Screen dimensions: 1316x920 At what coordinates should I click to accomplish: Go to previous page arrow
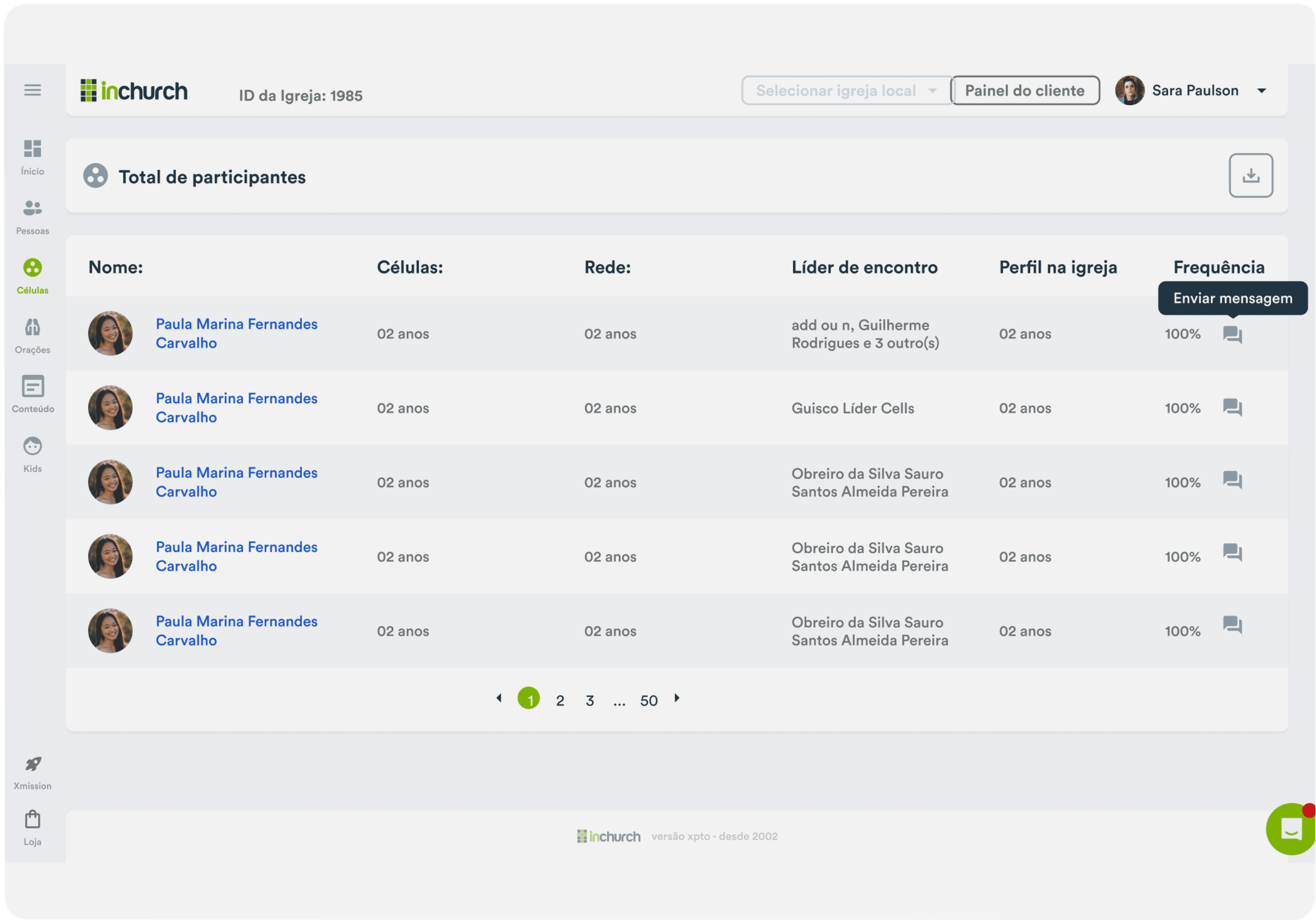pos(499,698)
